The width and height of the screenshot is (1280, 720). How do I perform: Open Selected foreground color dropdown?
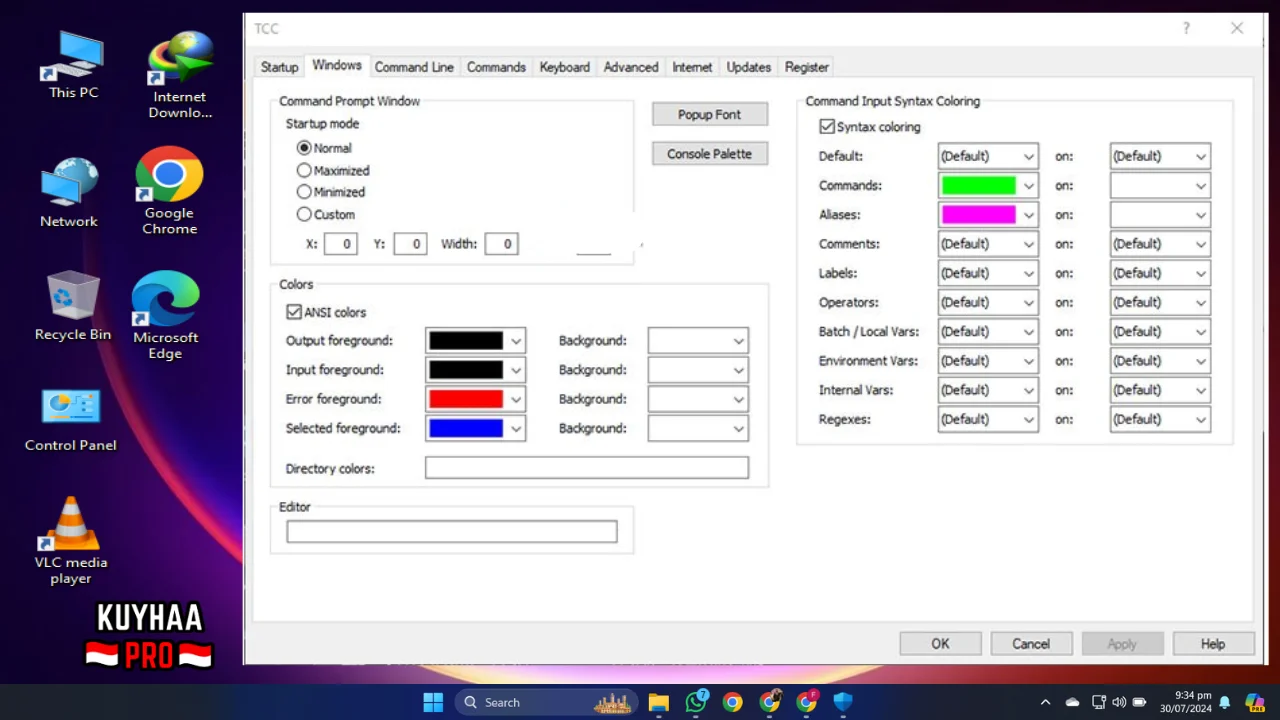click(x=516, y=428)
